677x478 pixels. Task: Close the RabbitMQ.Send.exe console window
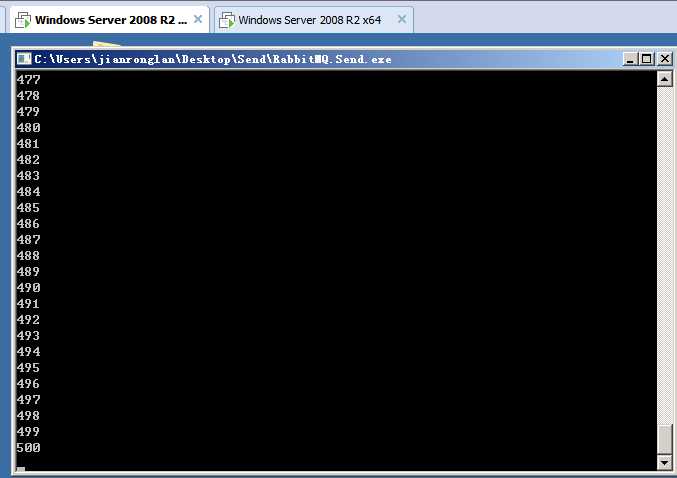[x=664, y=59]
